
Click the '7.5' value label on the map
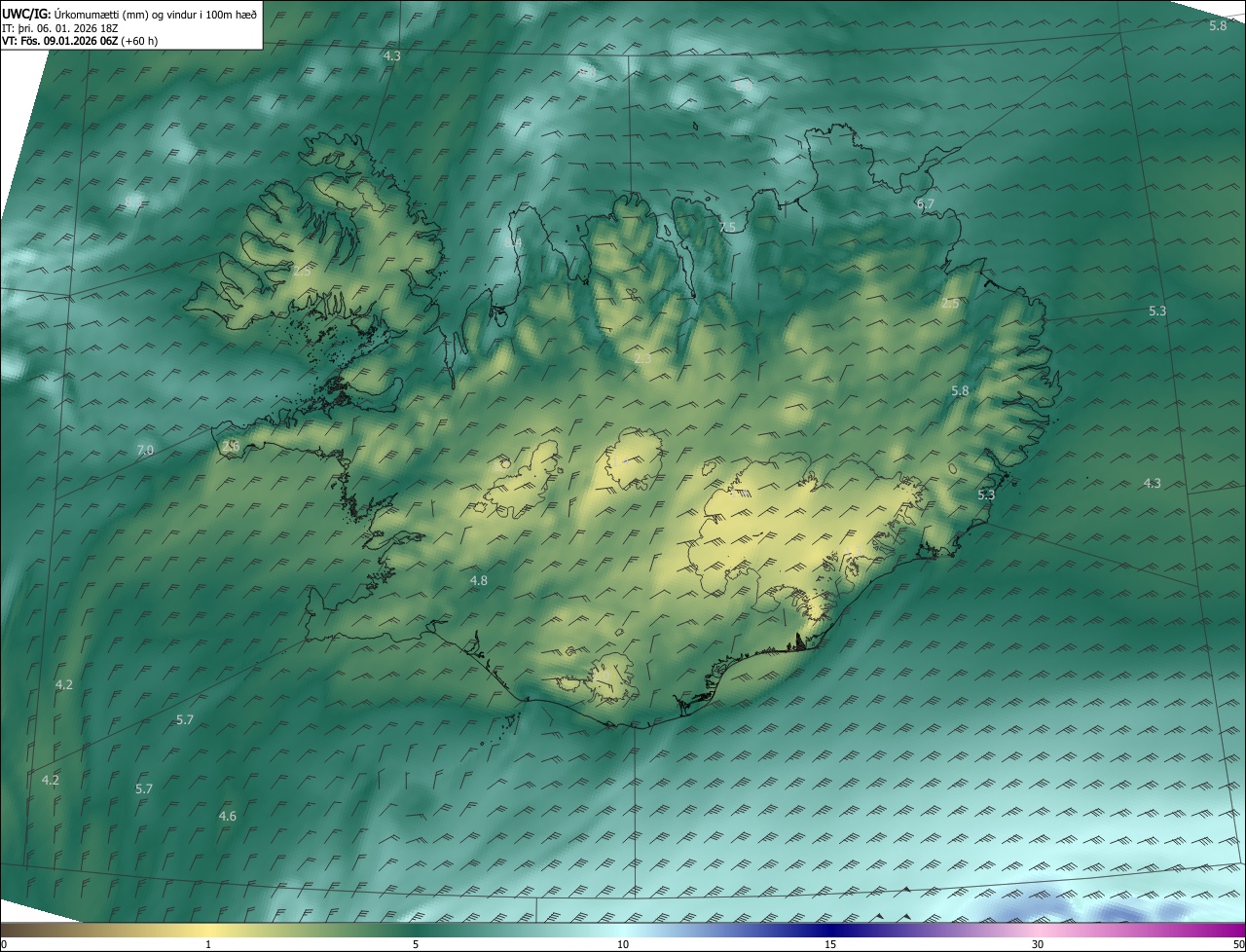pos(727,227)
